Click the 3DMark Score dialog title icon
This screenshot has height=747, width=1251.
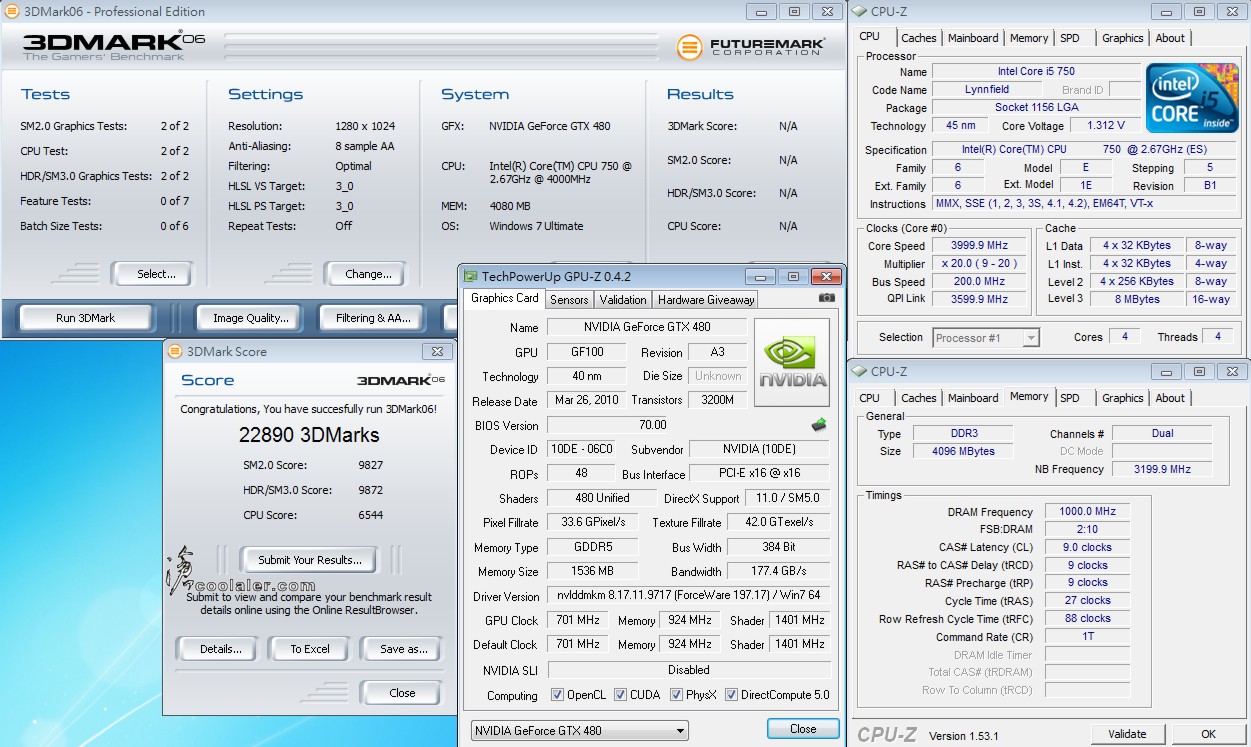[175, 352]
